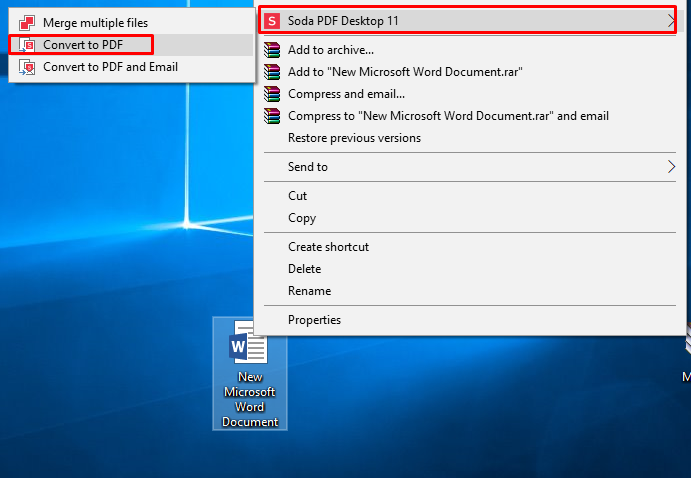Open Soda PDF Desktop 11 menu entry
Screen dimensions: 691x478
470,21
